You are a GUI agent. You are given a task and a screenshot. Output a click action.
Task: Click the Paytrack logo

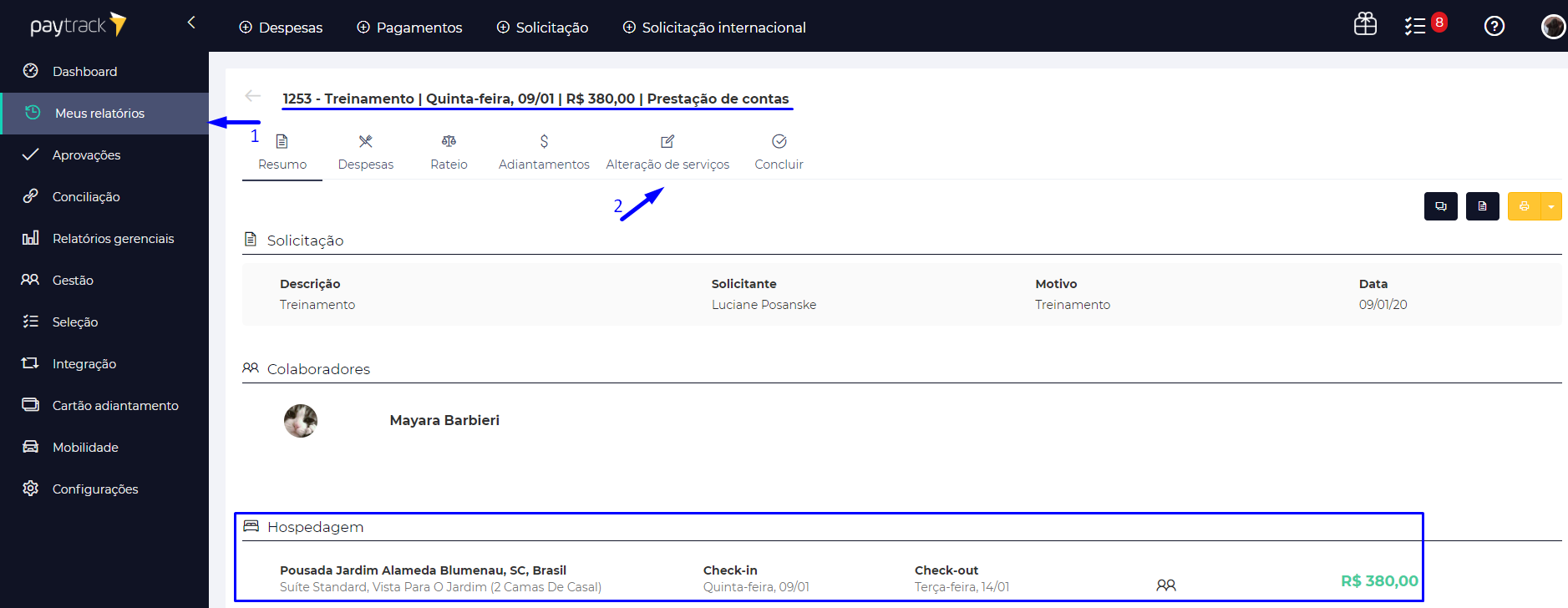point(78,25)
